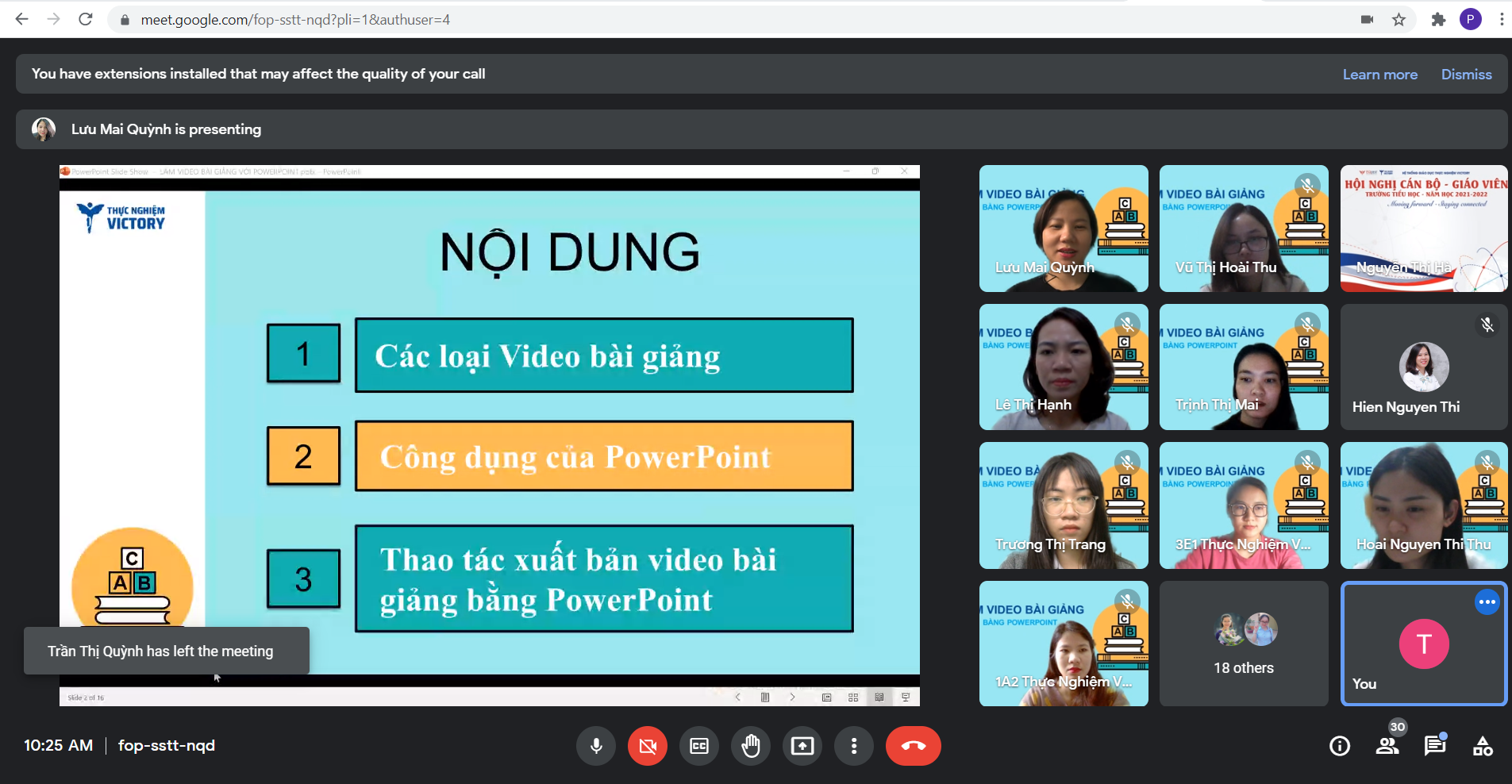
Task: Open the Chrome extensions puzzle icon
Action: (x=1438, y=20)
